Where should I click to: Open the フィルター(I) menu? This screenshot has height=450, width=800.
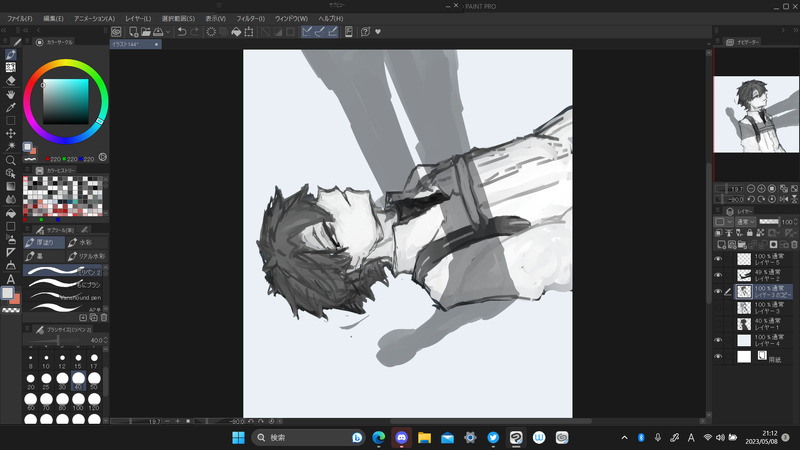pyautogui.click(x=250, y=18)
